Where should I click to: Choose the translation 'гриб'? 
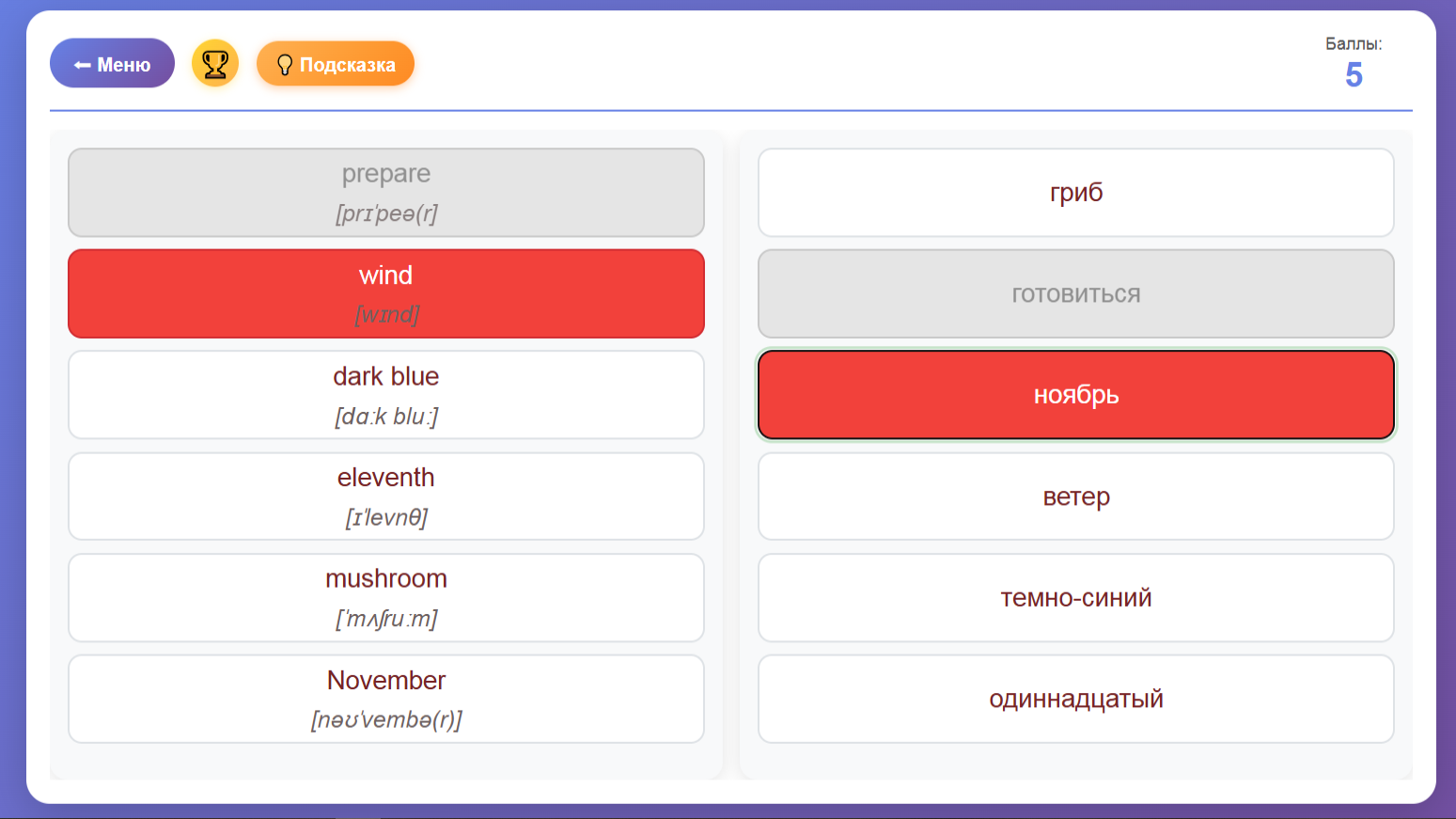point(1075,193)
